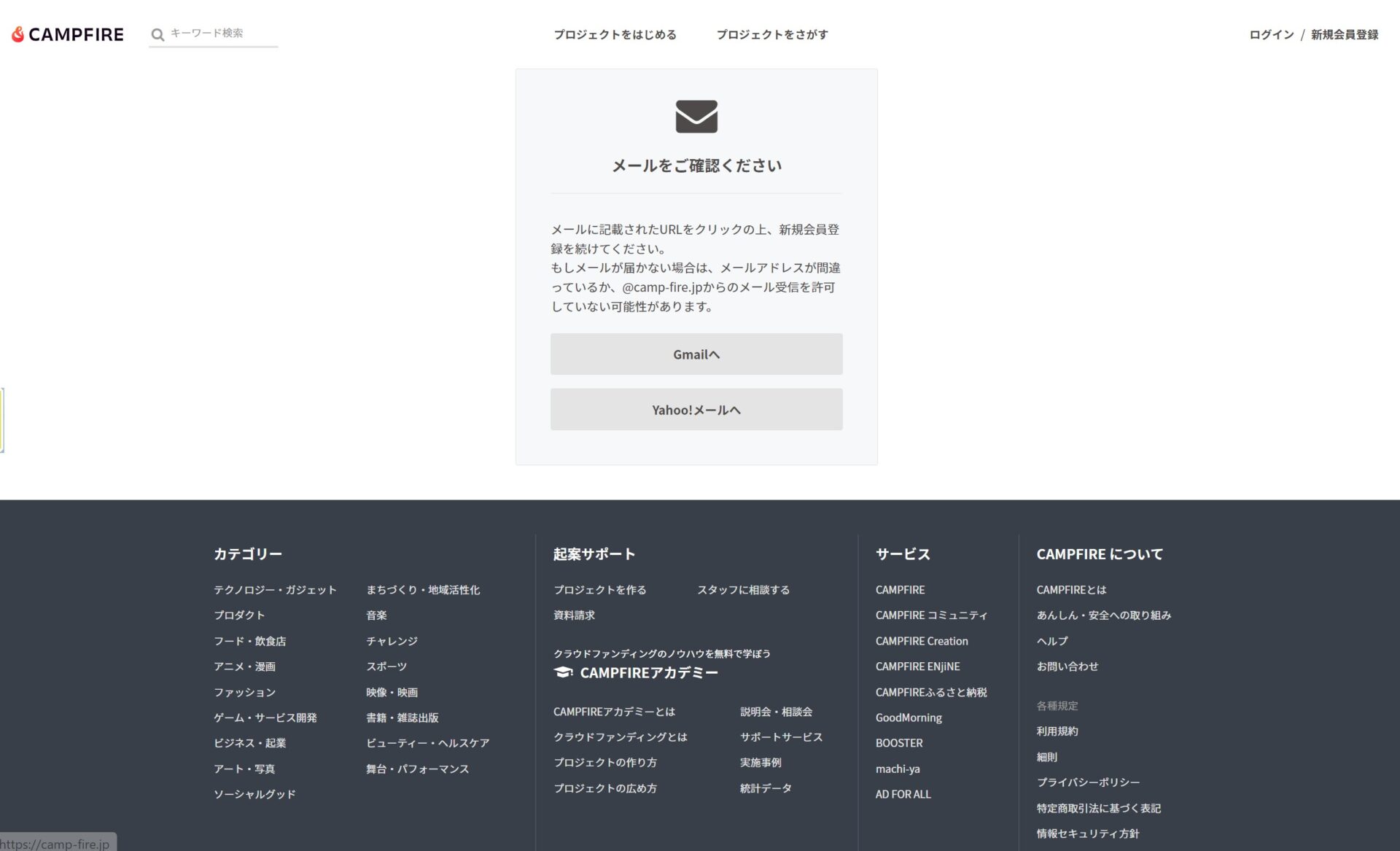
Task: Open Yahoo!メール via its button
Action: [x=696, y=409]
